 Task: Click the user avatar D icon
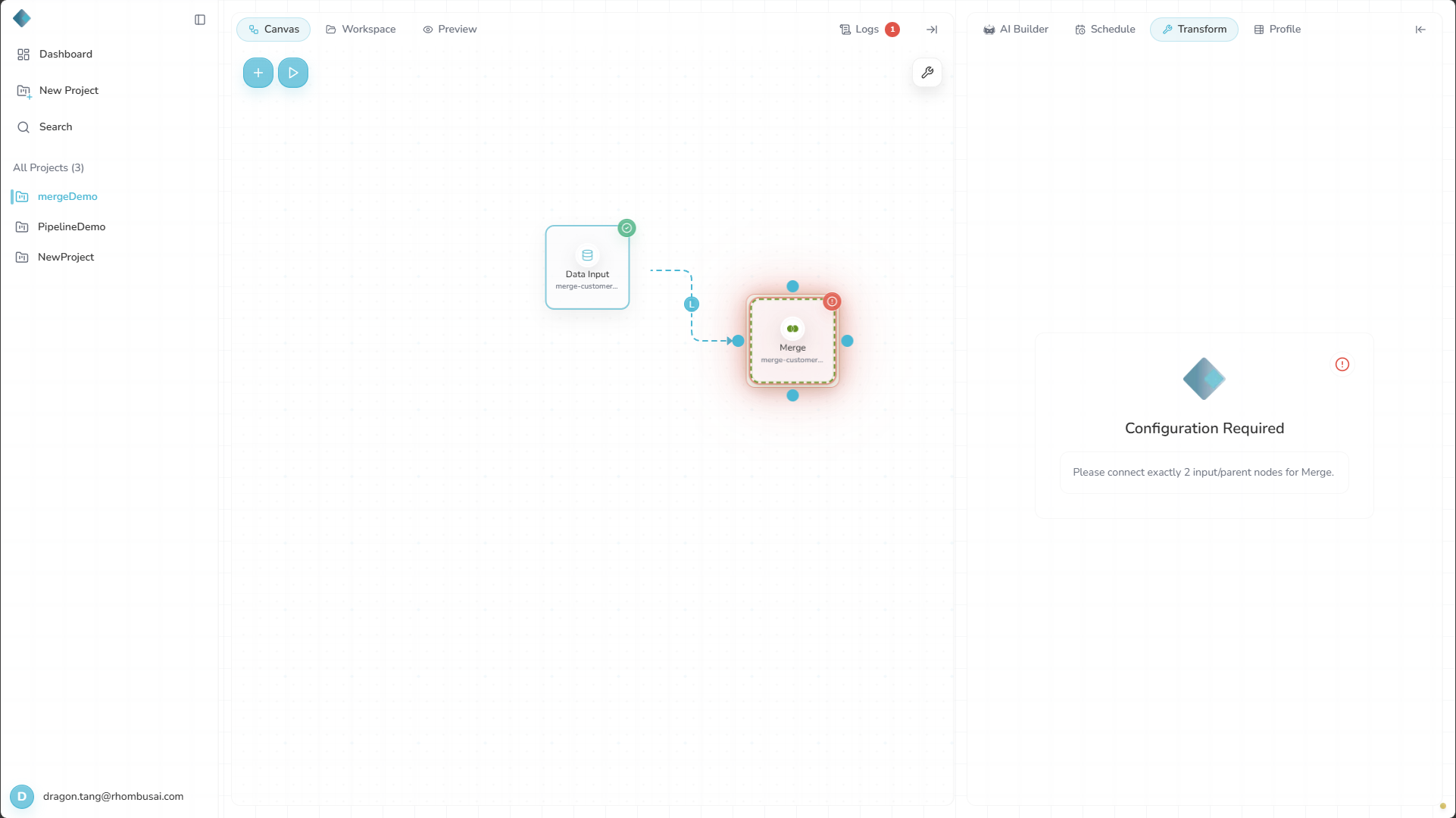pos(22,797)
